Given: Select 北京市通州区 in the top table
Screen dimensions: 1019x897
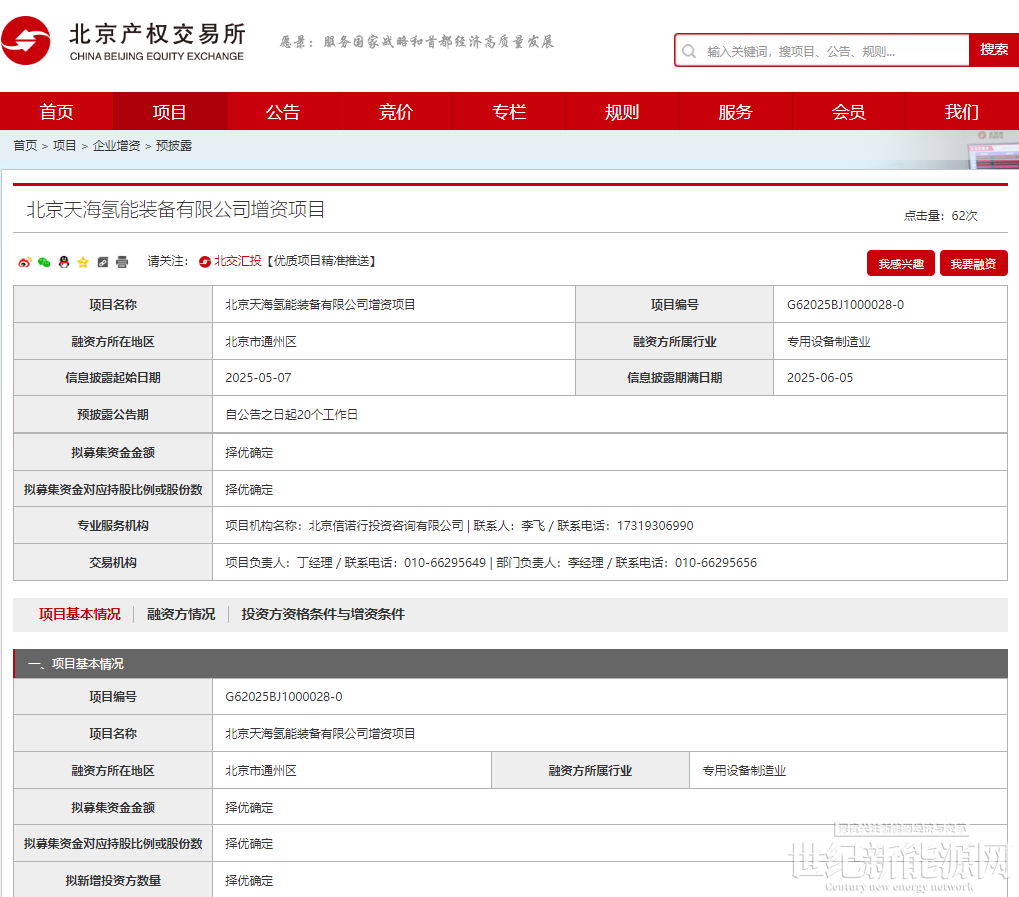Looking at the screenshot, I should point(261,341).
